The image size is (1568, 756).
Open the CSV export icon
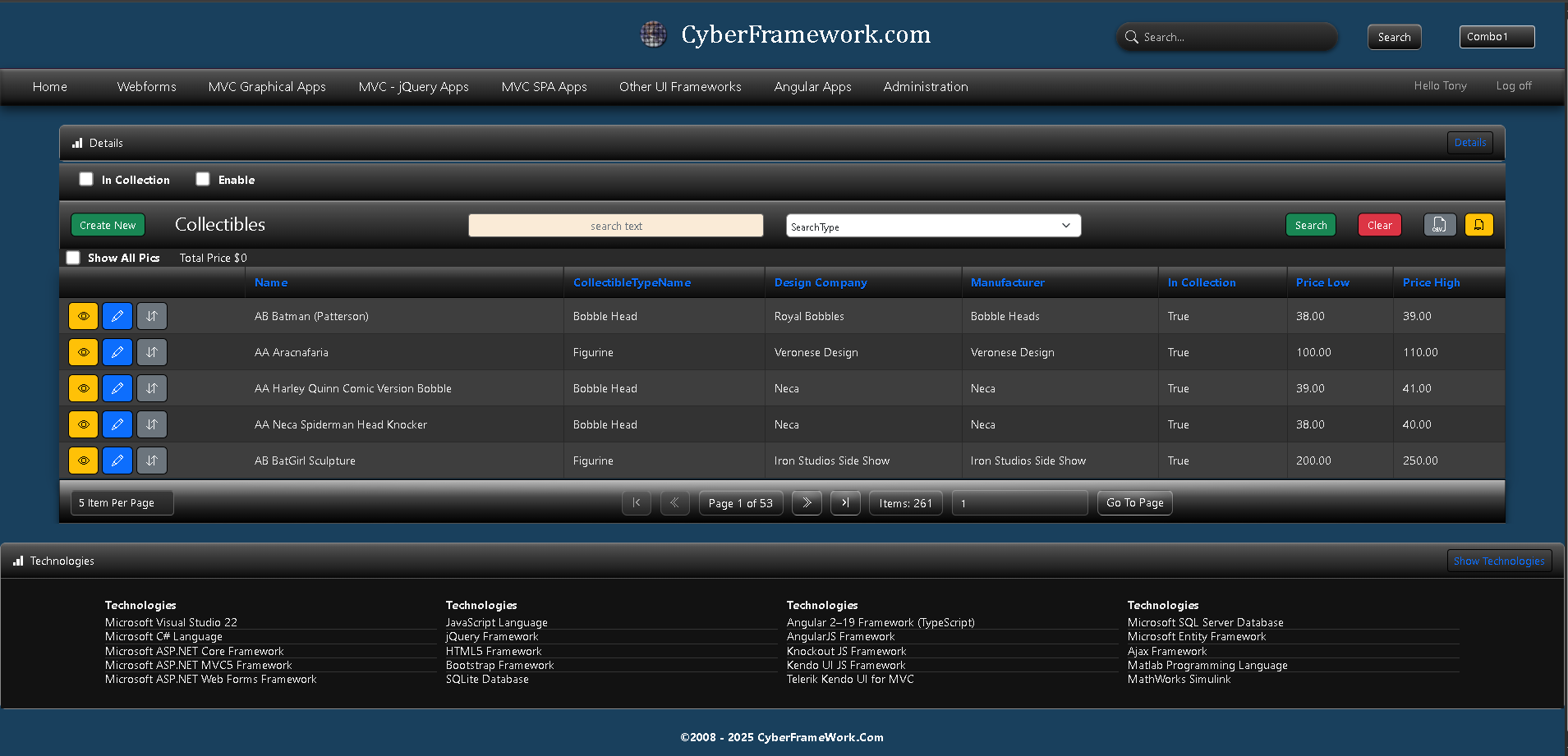coord(1439,224)
